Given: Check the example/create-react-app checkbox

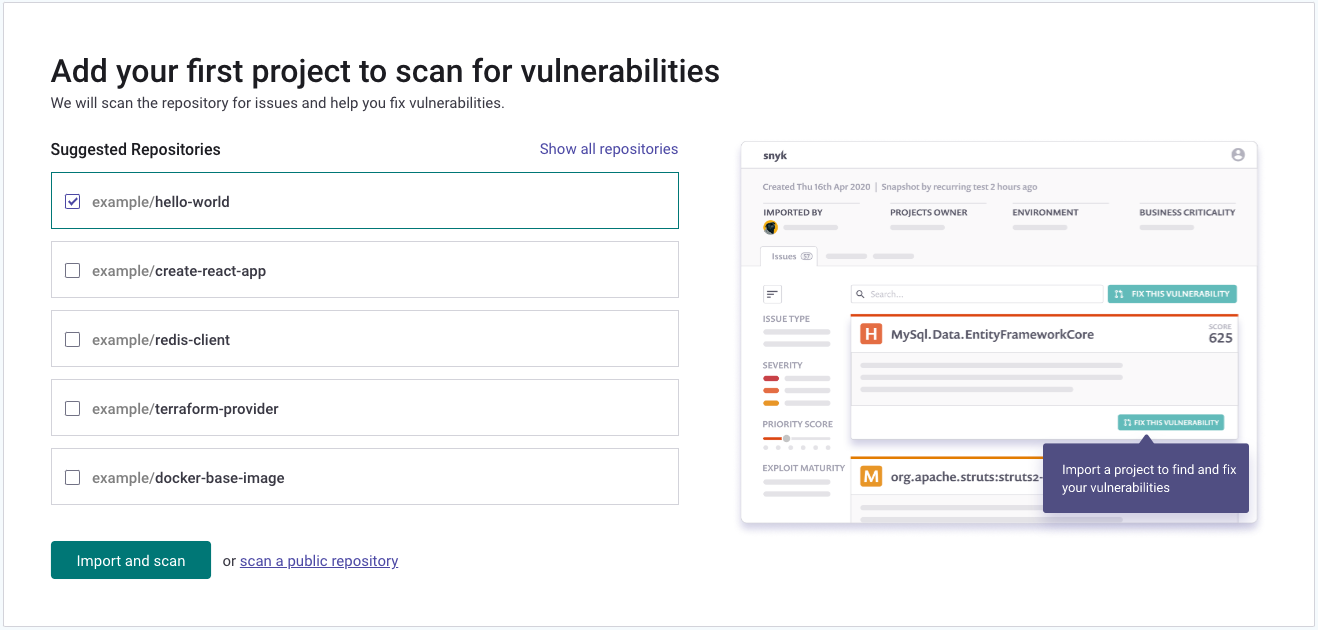Looking at the screenshot, I should (72, 270).
